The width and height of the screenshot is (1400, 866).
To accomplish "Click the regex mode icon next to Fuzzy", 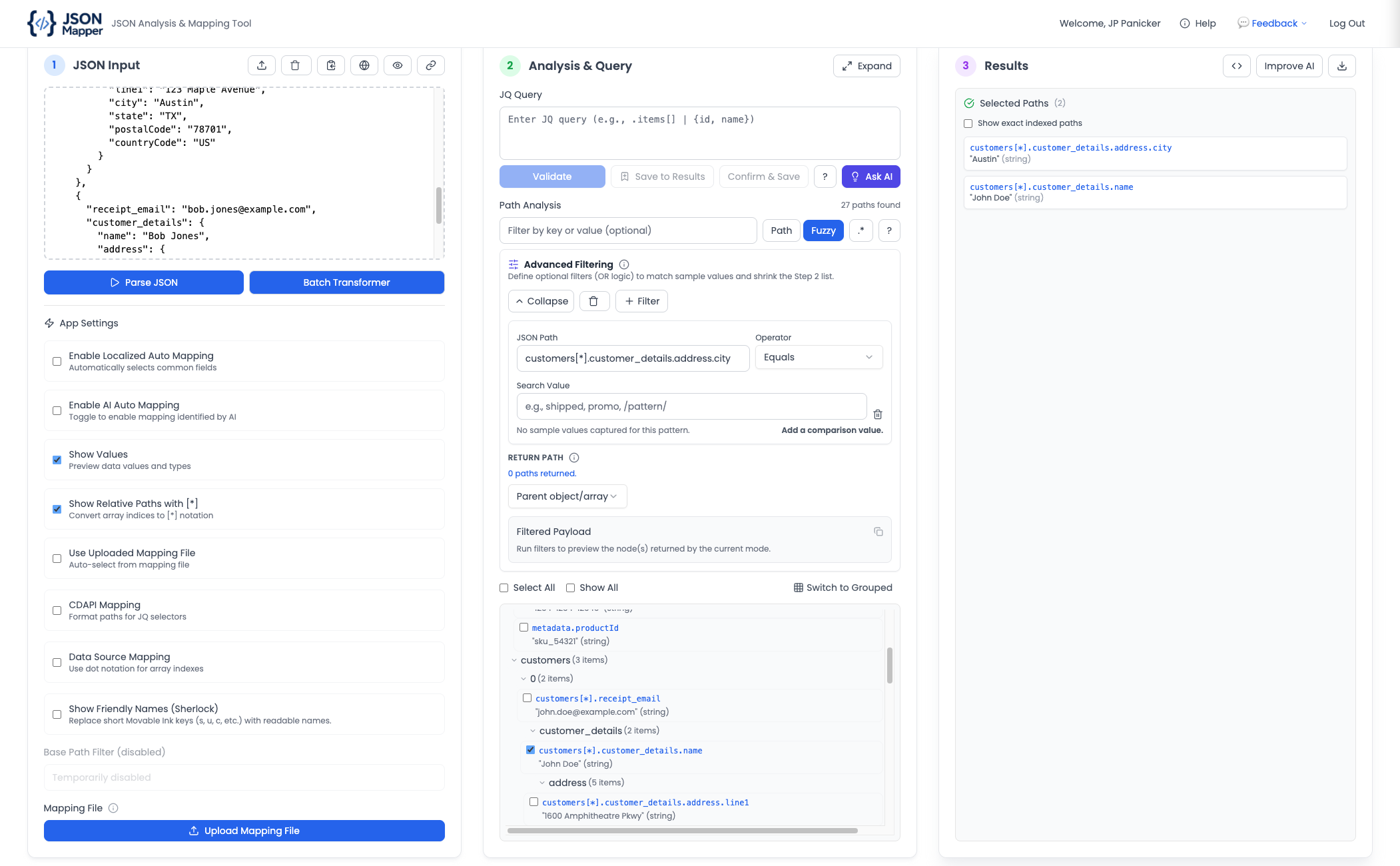I will point(861,230).
